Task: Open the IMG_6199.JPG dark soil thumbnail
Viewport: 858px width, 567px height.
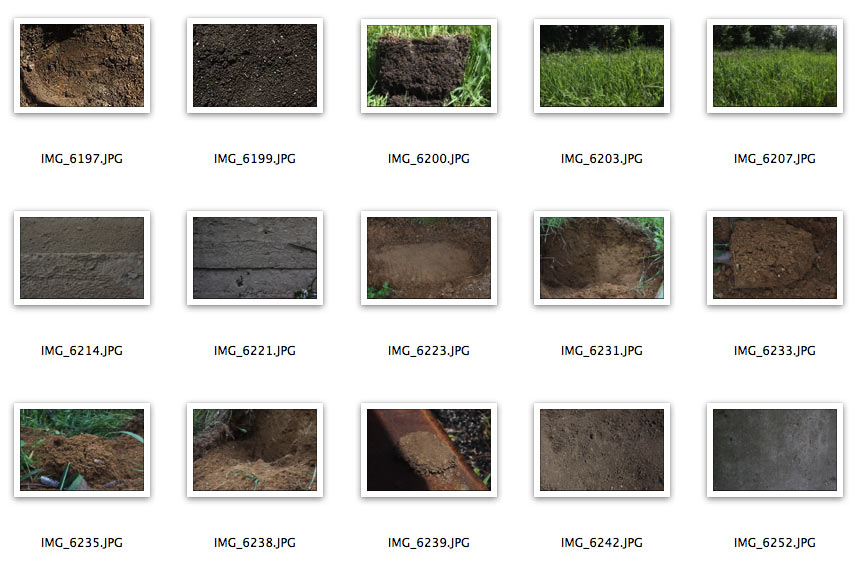Action: (x=255, y=66)
